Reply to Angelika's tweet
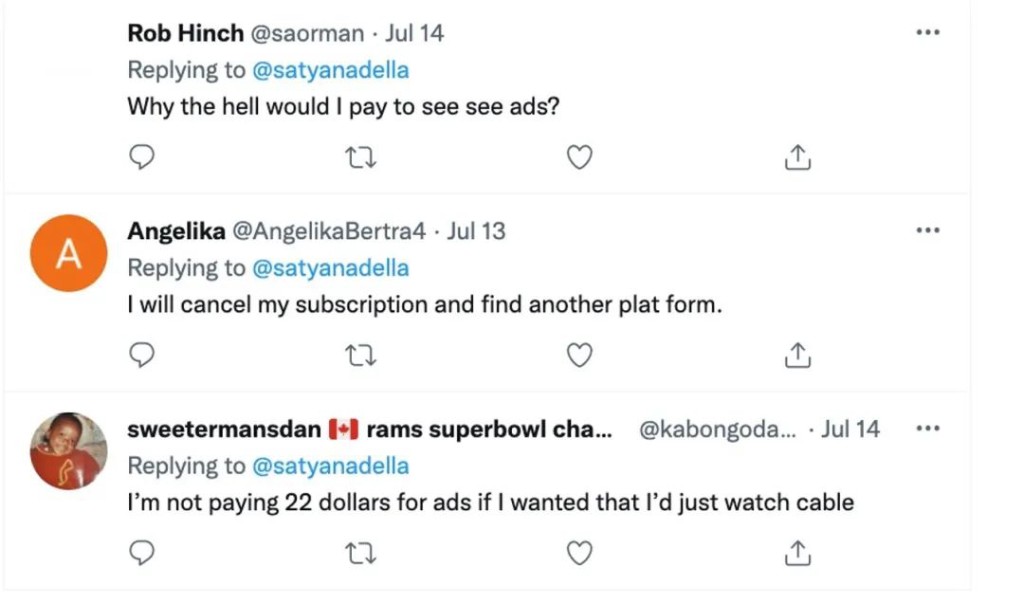This screenshot has width=1024, height=592. (143, 355)
